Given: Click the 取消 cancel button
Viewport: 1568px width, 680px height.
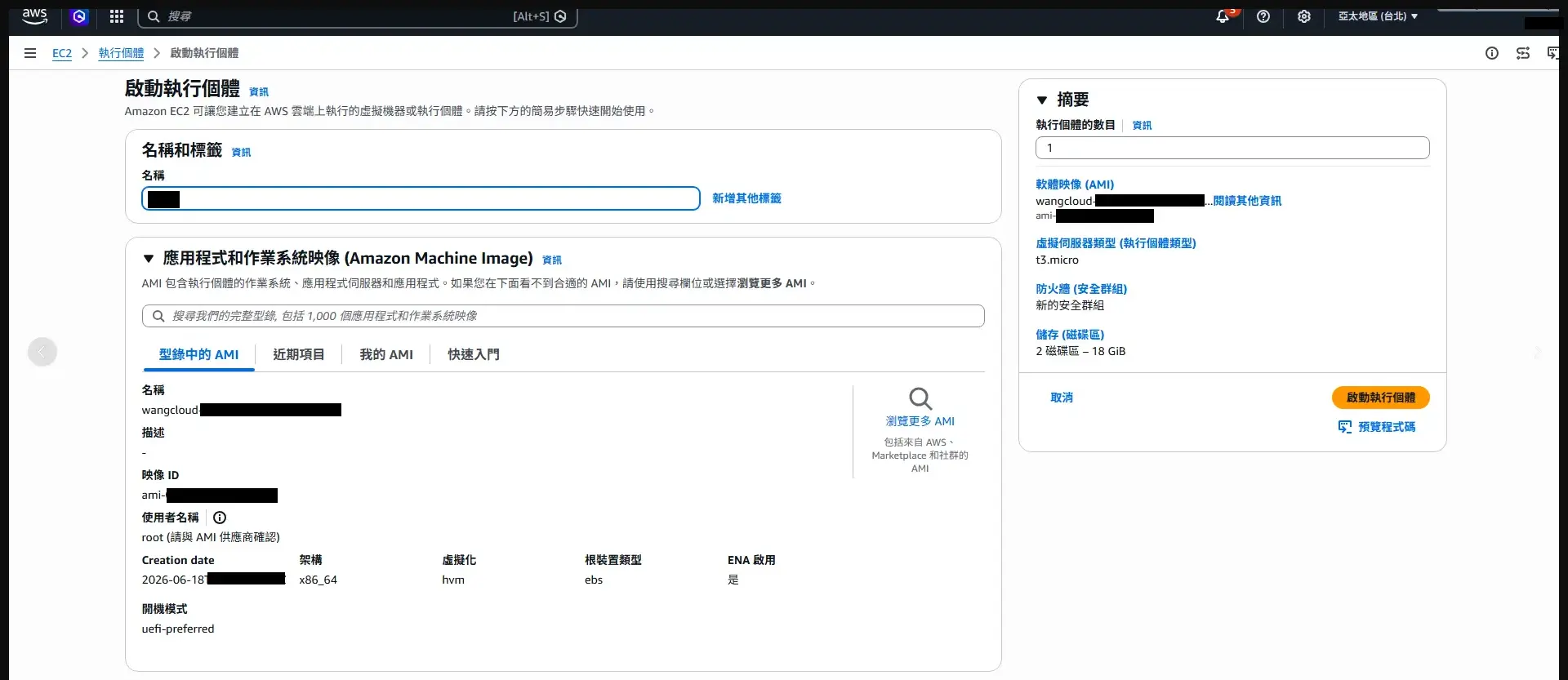Looking at the screenshot, I should (1062, 398).
